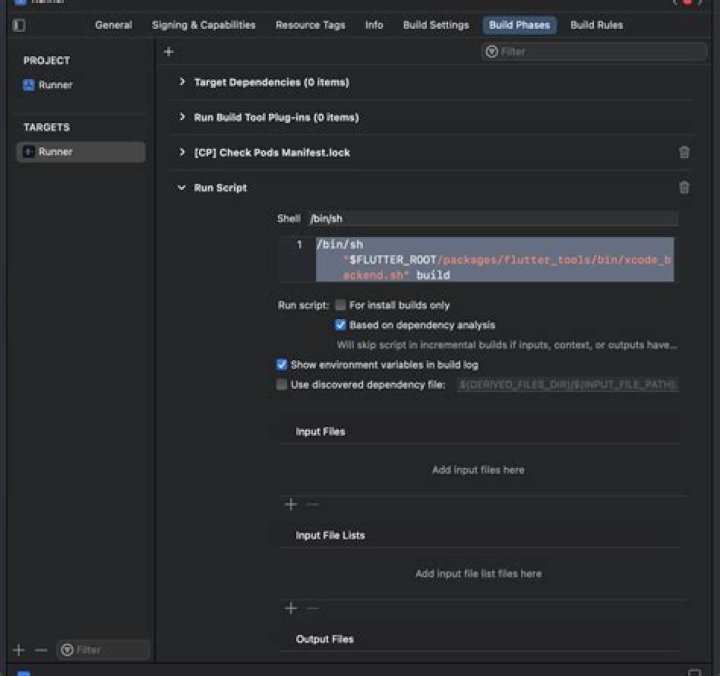
Task: Click the Input File Lists heading
Action: 330,535
